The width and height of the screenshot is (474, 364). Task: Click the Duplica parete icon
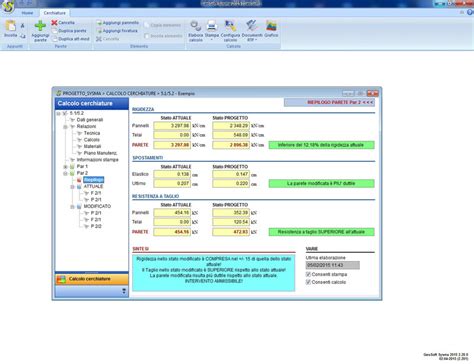tap(54, 31)
